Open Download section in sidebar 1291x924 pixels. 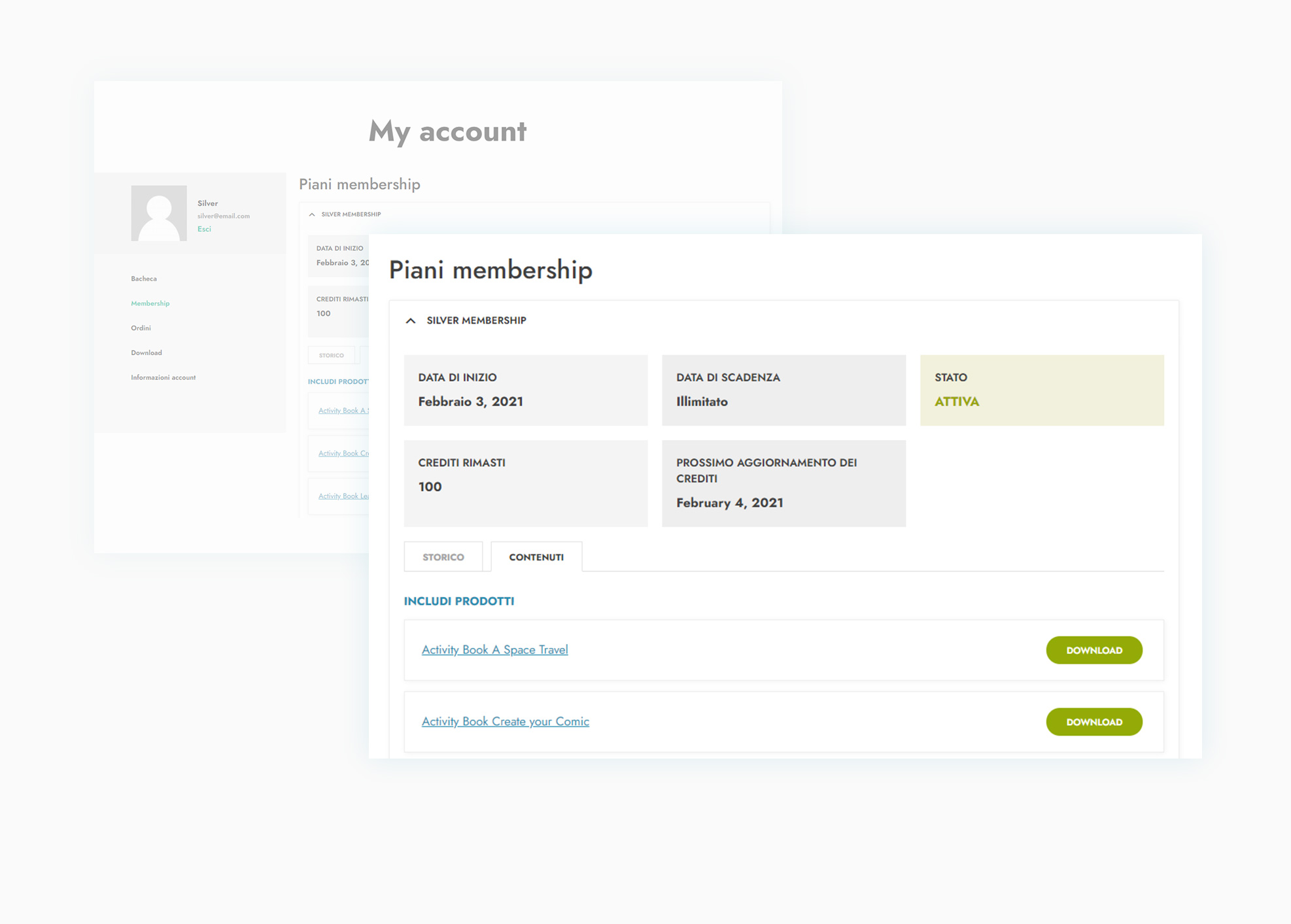point(146,352)
